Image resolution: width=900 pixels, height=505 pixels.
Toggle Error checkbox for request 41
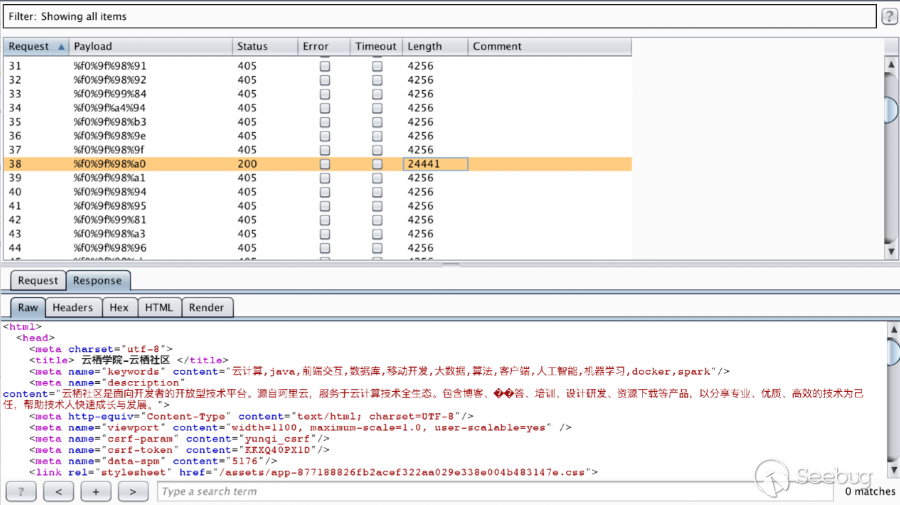click(325, 206)
